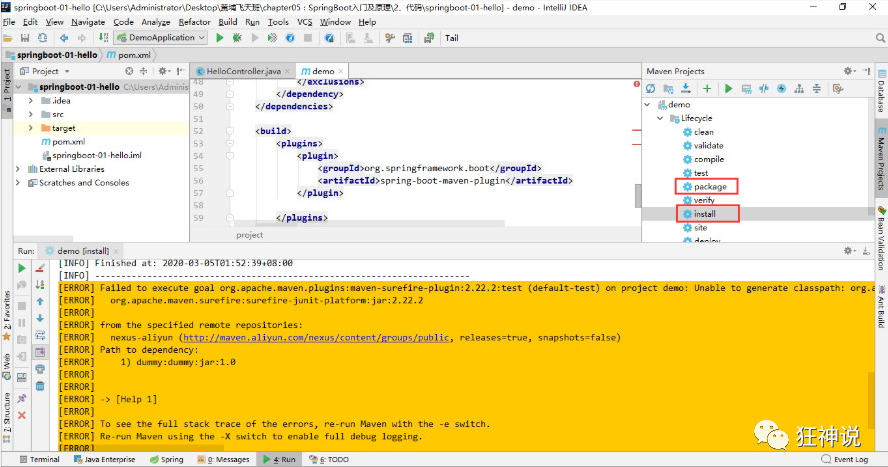888x467 pixels.
Task: Open the File menu
Action: pyautogui.click(x=9, y=22)
